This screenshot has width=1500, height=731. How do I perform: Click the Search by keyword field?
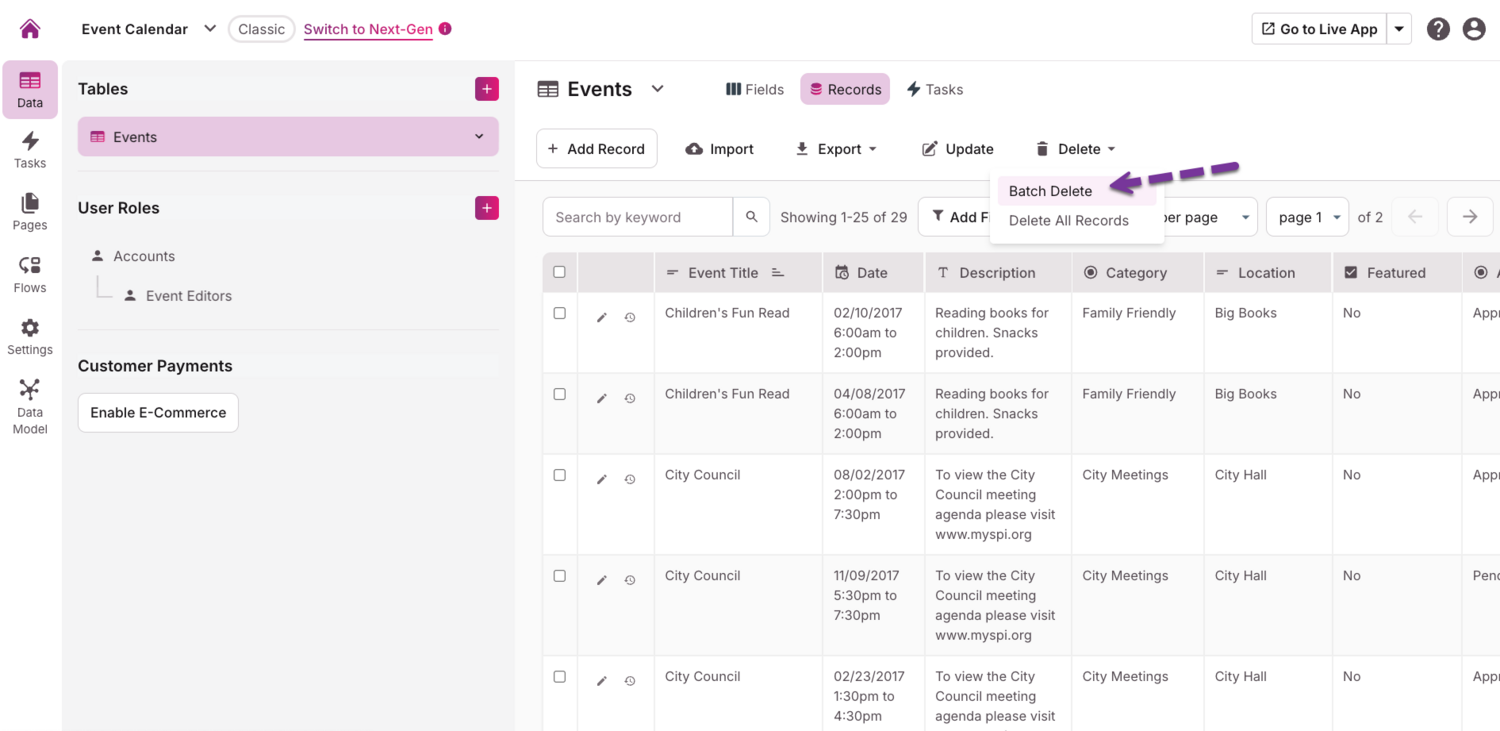(638, 217)
